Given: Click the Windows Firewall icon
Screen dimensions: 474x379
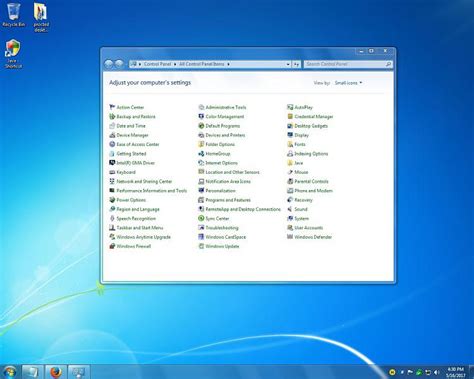Looking at the screenshot, I should coord(112,246).
